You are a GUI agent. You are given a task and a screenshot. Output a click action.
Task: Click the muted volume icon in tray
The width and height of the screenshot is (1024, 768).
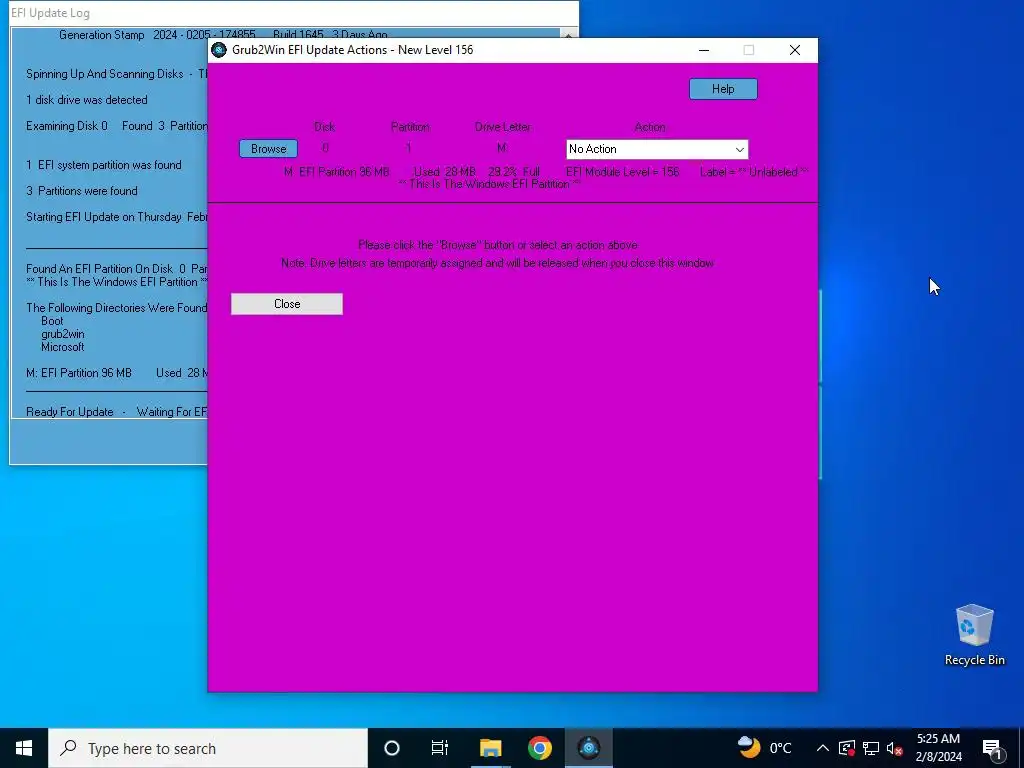(895, 748)
